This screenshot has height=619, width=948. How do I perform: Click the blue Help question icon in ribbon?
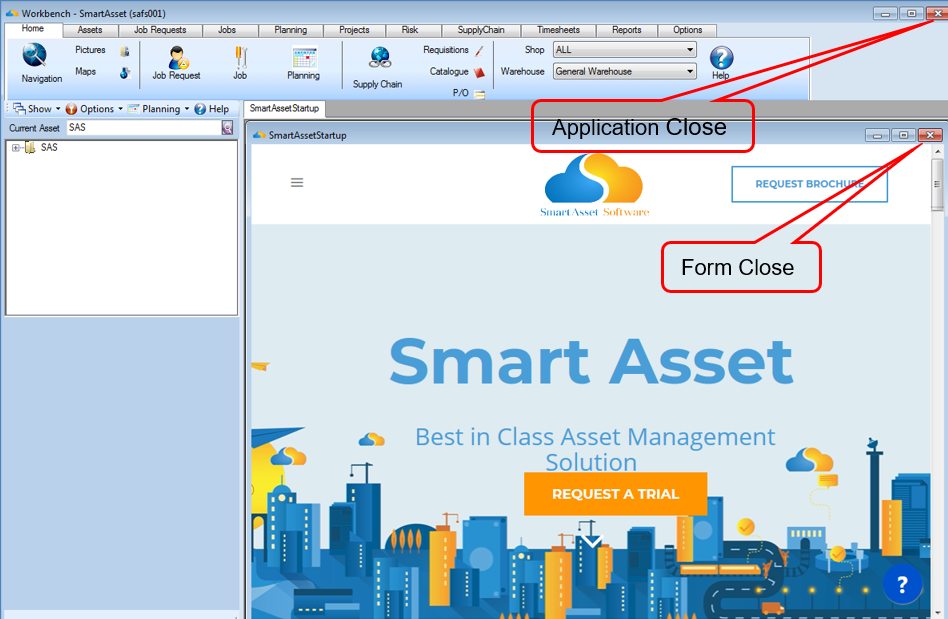[x=721, y=57]
